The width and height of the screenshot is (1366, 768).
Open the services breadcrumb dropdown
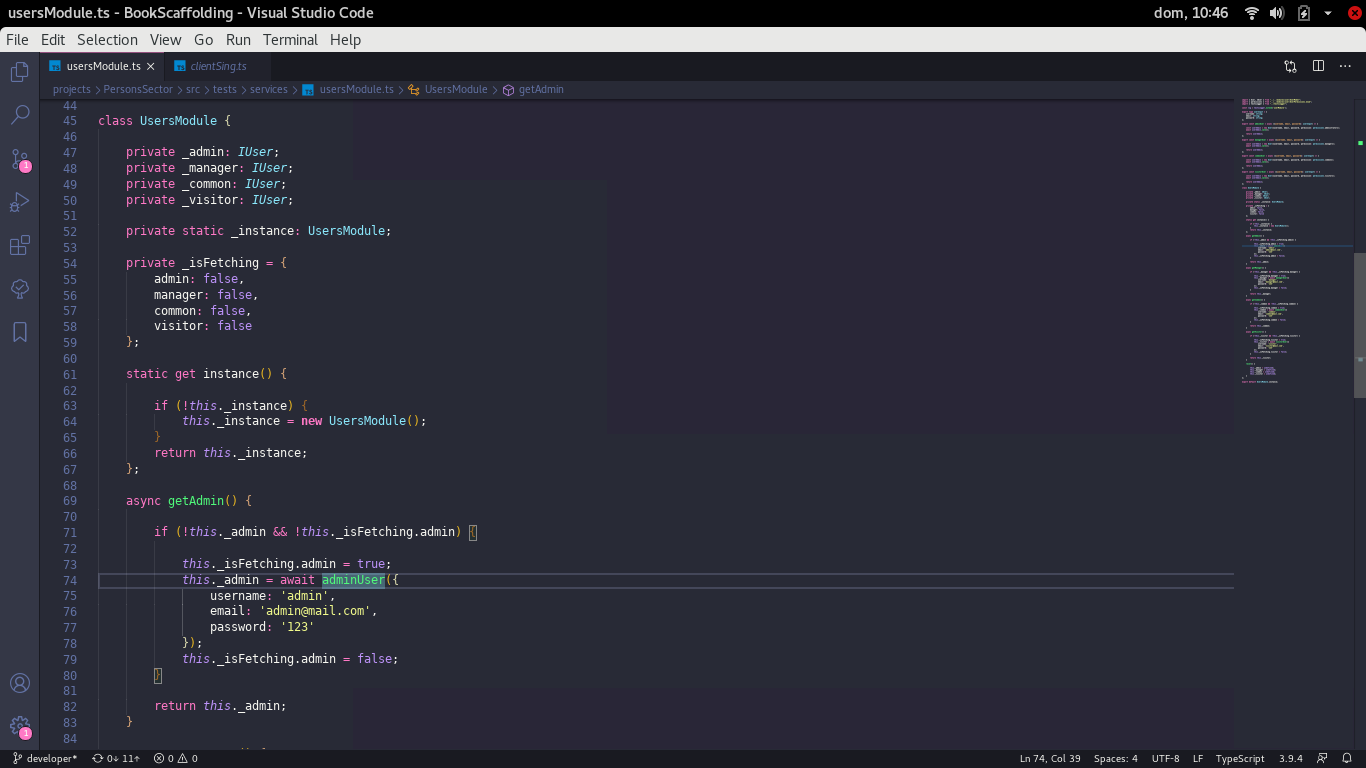click(268, 89)
